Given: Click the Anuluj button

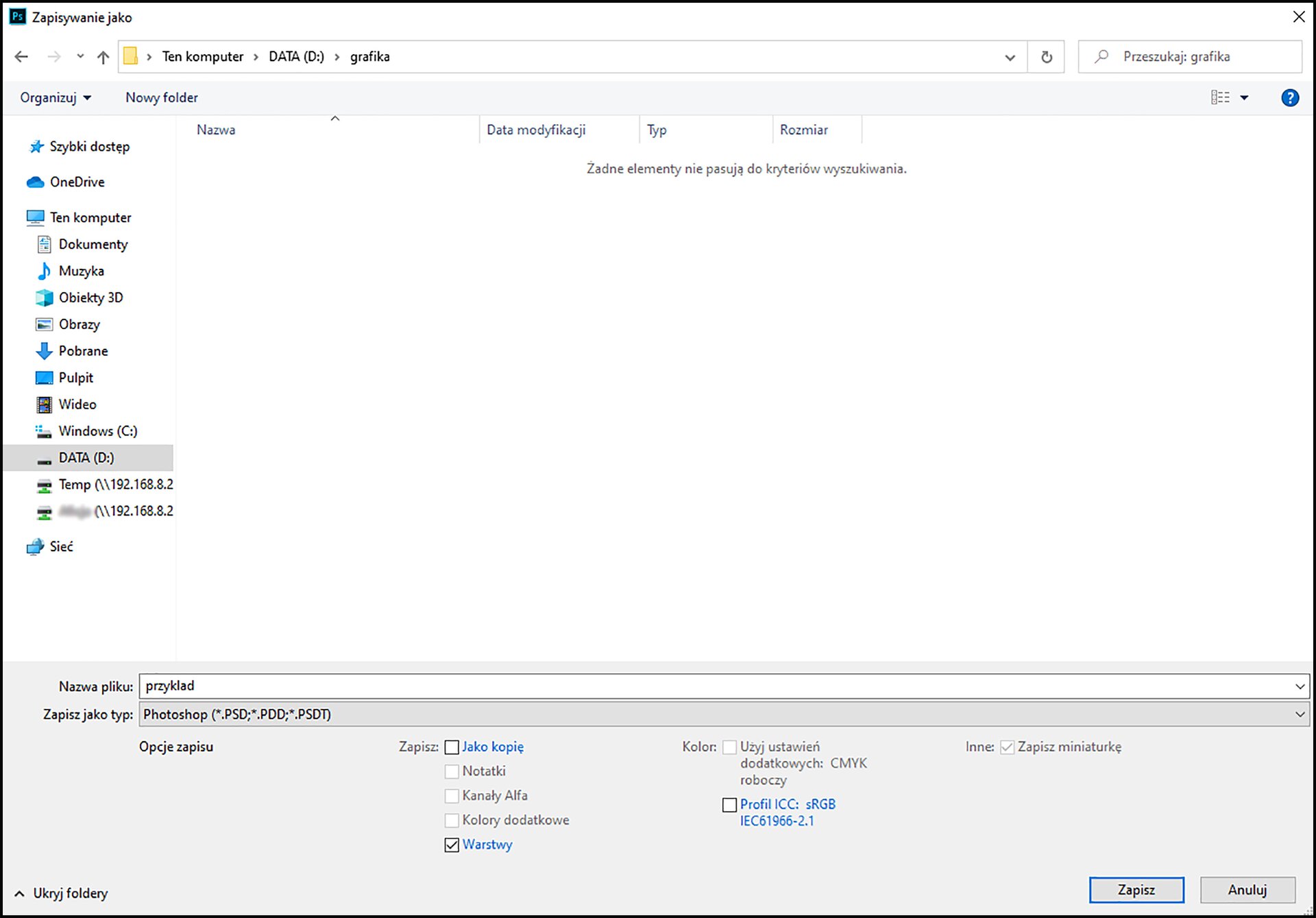Looking at the screenshot, I should [1247, 890].
